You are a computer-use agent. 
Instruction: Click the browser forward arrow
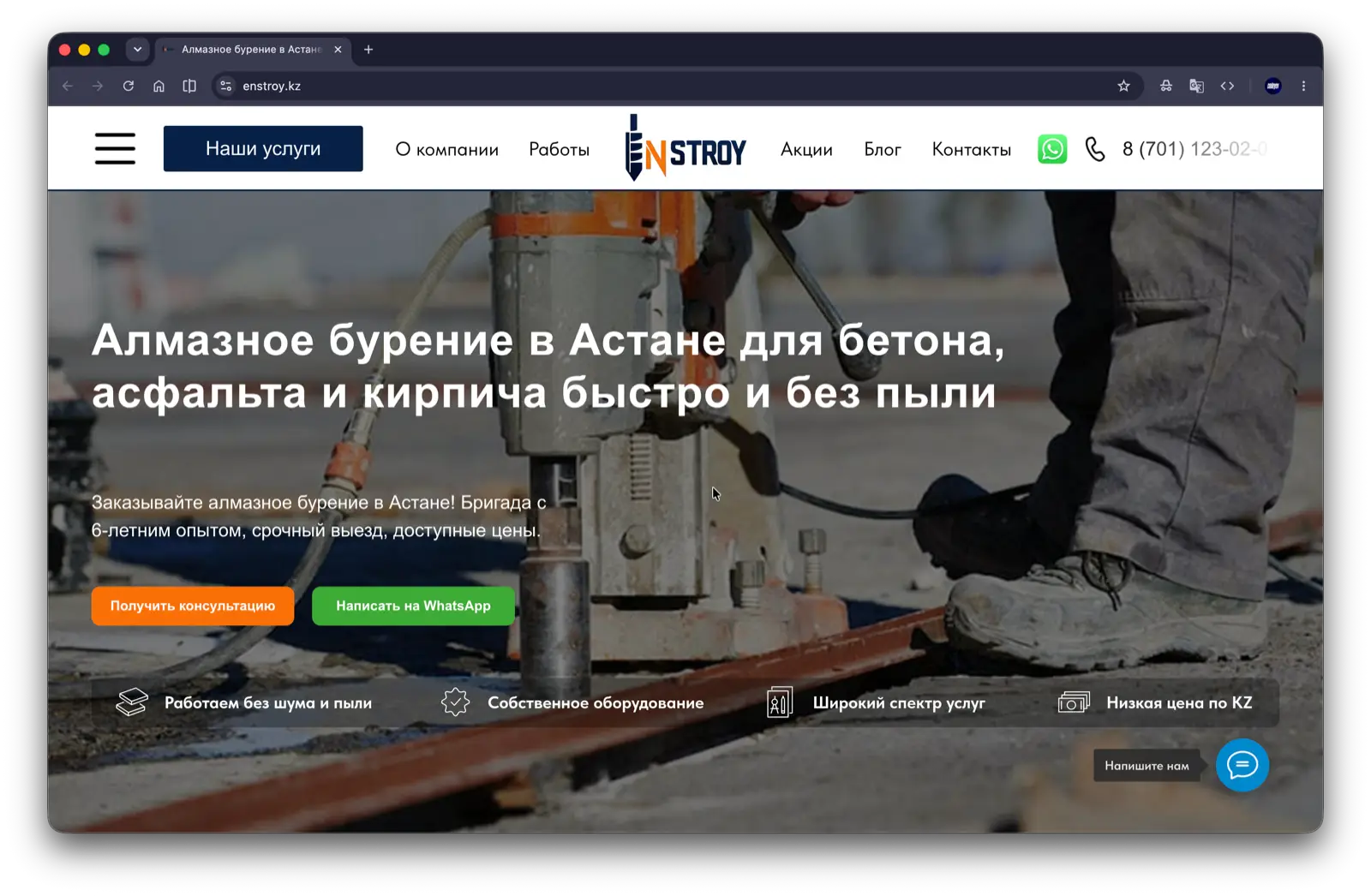coord(98,86)
